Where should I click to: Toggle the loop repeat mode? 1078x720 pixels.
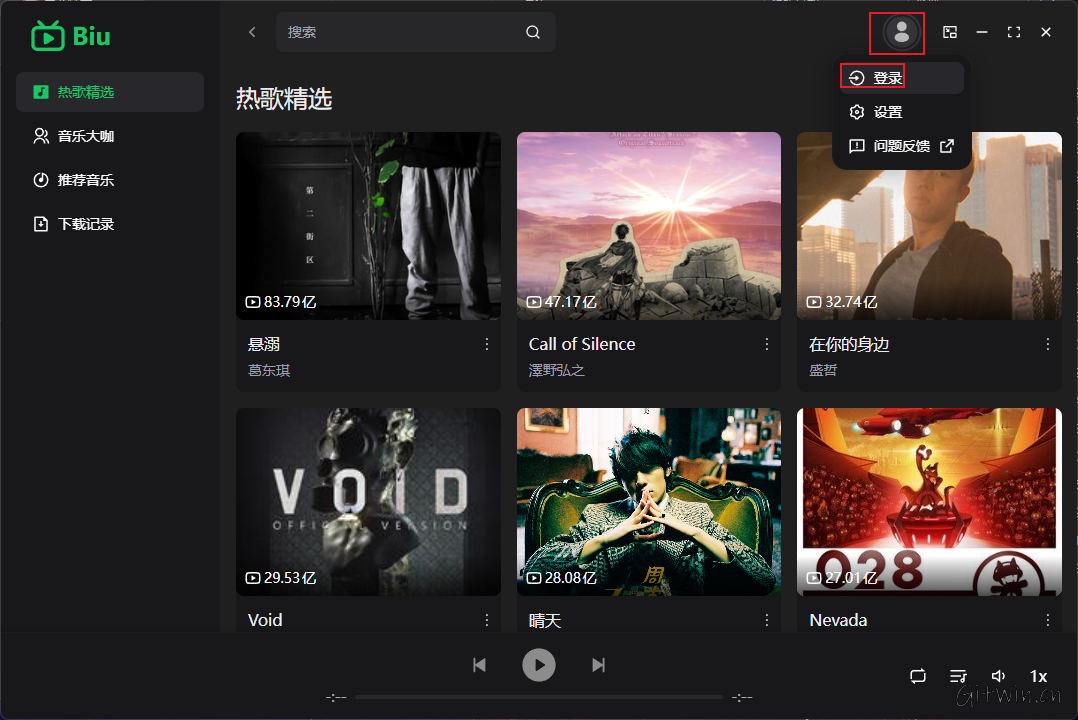click(918, 676)
